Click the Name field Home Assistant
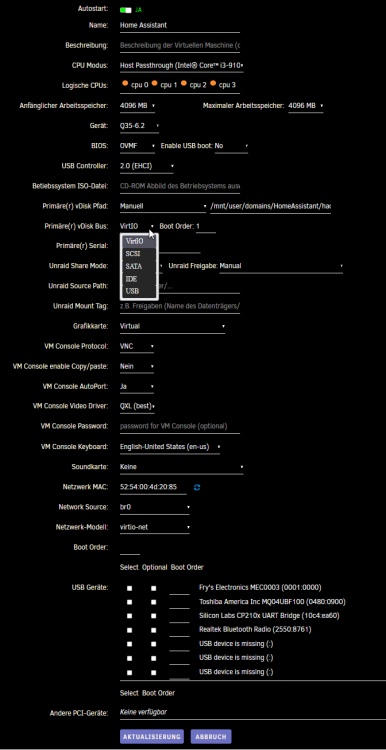386x750 pixels. coord(180,25)
